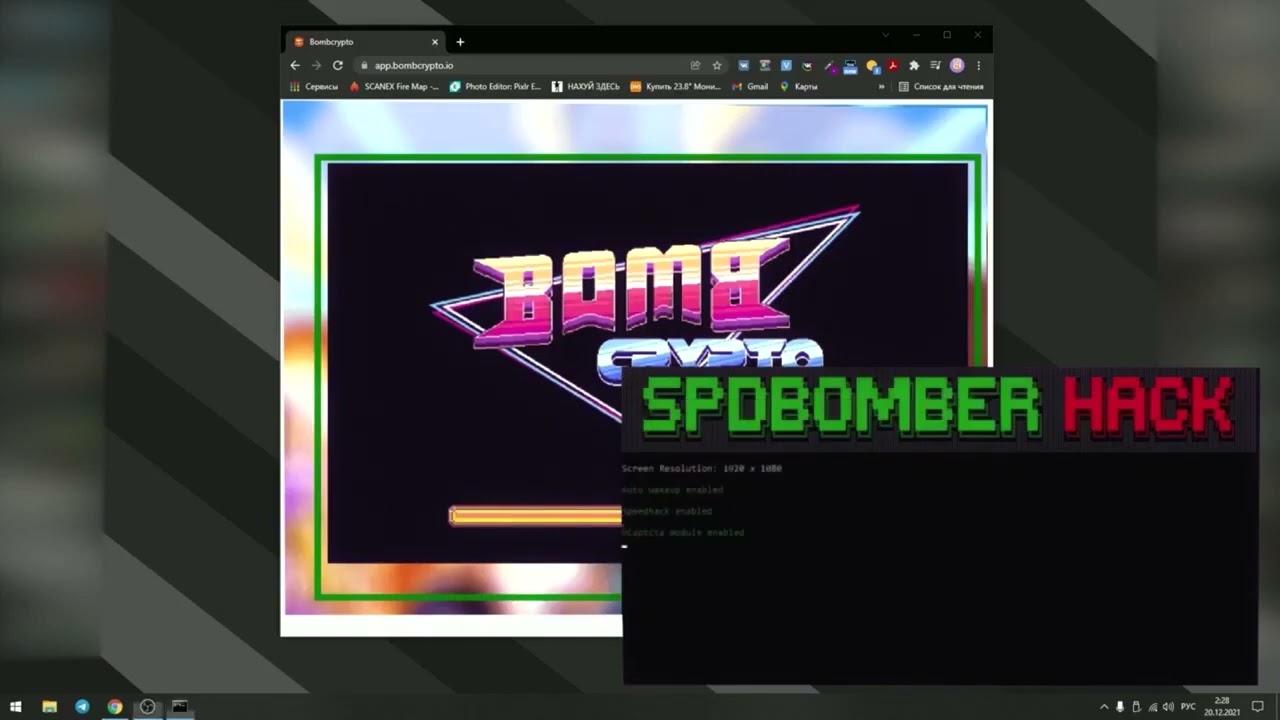Open Chrome profile avatar

pos(957,65)
